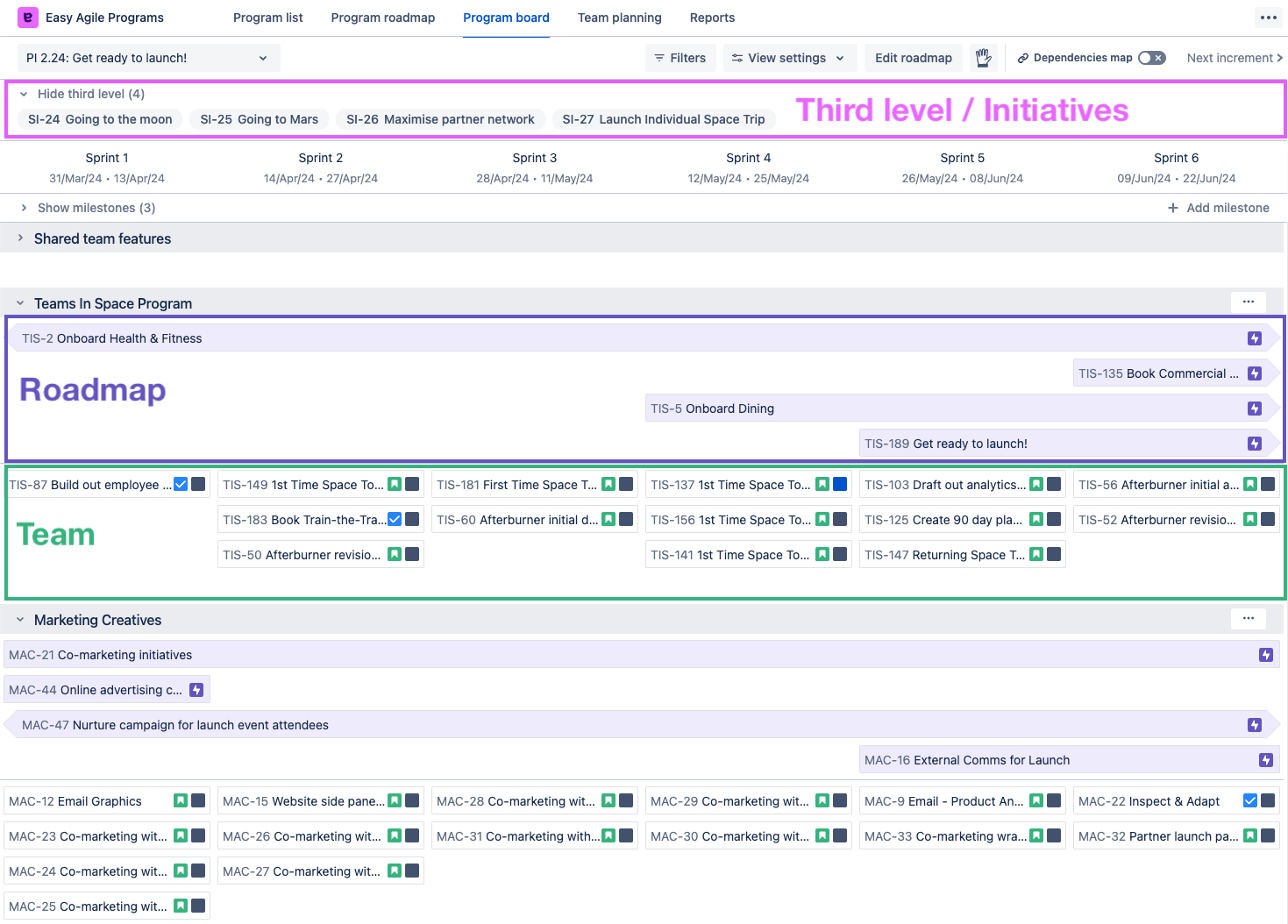This screenshot has height=924, width=1288.
Task: Open the Filters button
Action: click(680, 58)
